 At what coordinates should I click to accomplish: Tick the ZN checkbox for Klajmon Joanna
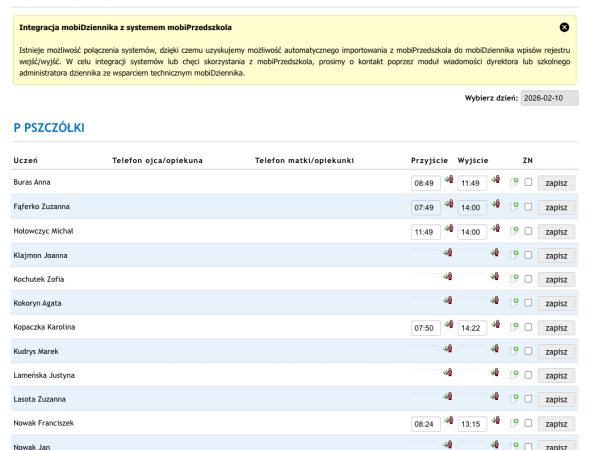pos(528,255)
